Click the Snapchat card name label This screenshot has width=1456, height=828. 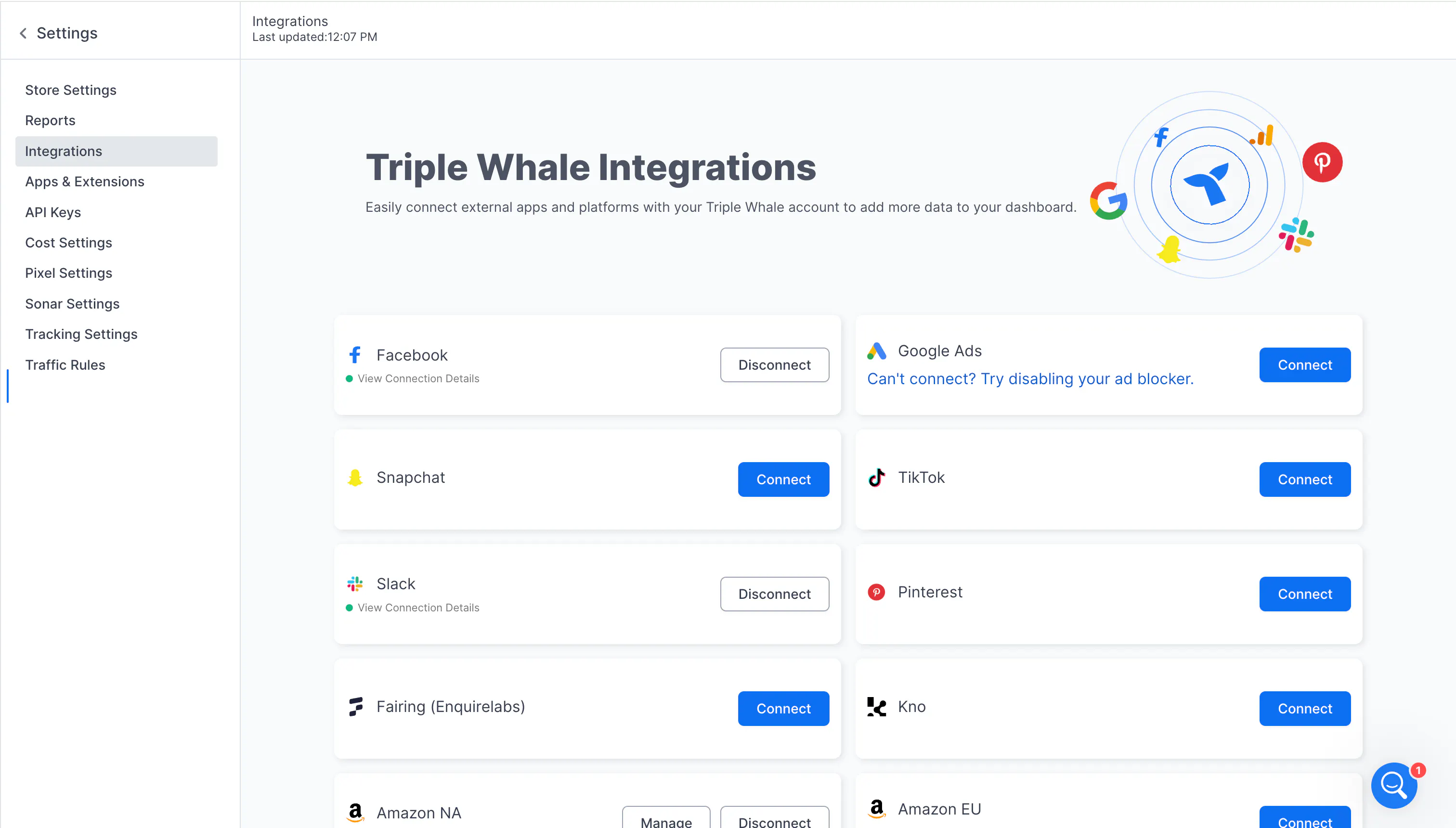point(411,478)
